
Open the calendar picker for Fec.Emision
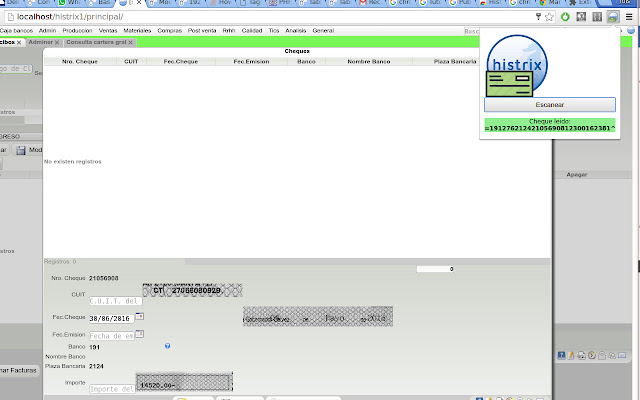pyautogui.click(x=140, y=334)
